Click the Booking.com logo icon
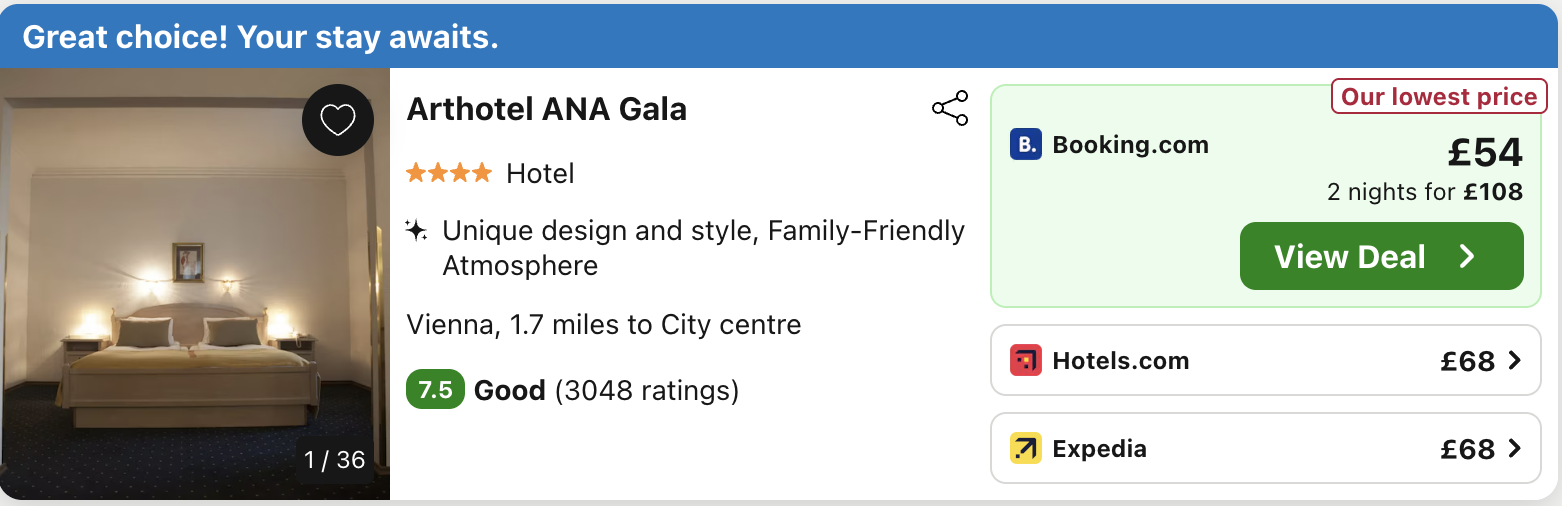 1026,145
